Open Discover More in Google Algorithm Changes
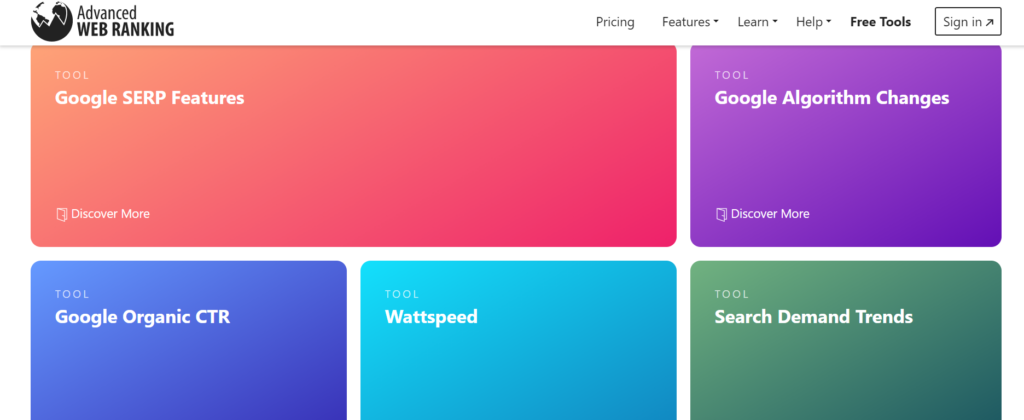The image size is (1024, 420). [x=762, y=214]
